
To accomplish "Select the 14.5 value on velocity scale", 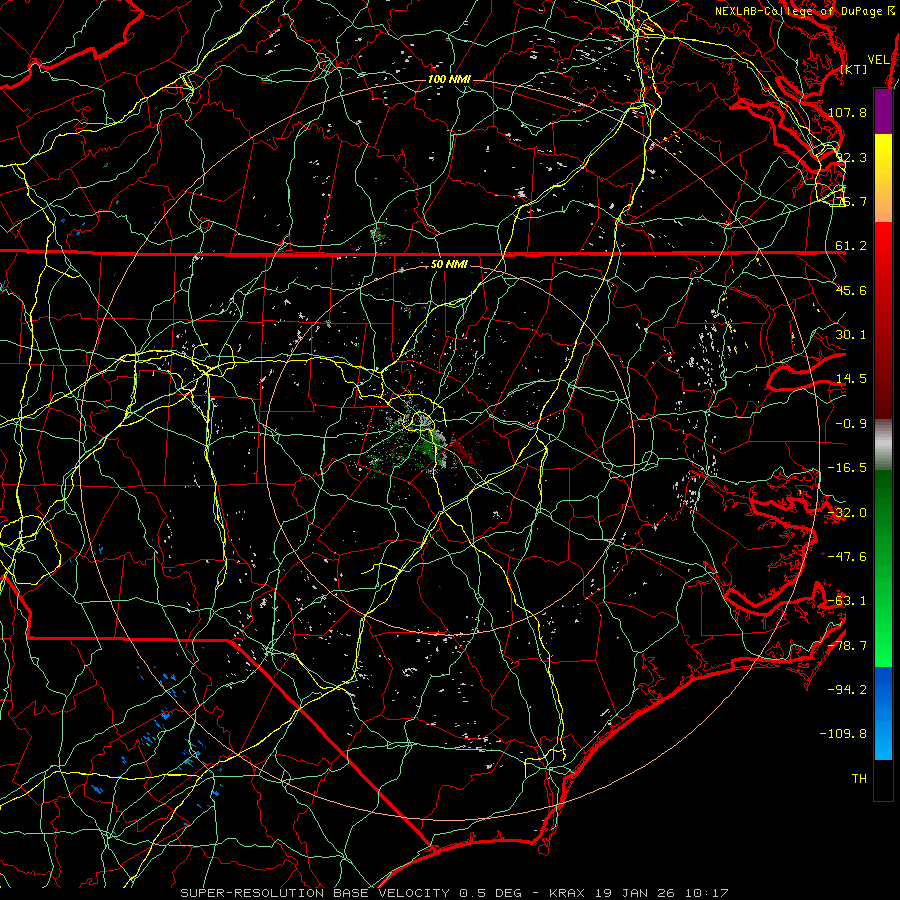I will tap(851, 379).
